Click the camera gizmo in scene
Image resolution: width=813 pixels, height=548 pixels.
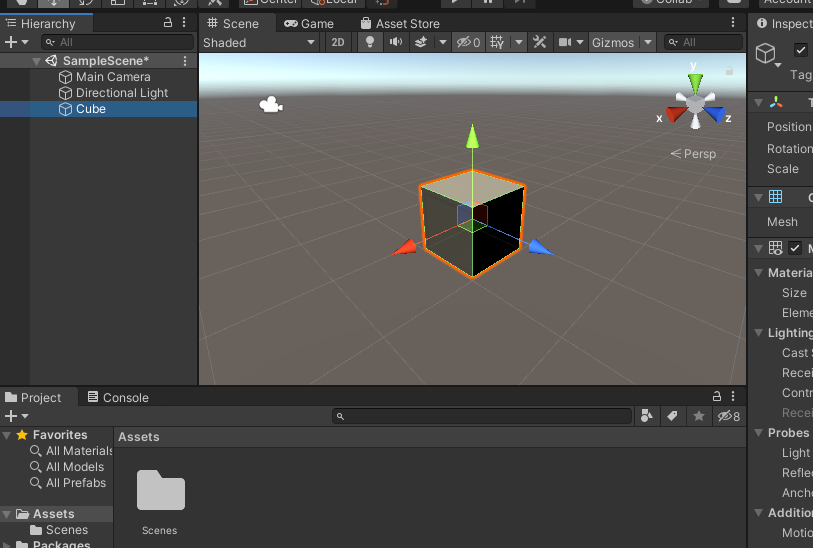pyautogui.click(x=271, y=105)
